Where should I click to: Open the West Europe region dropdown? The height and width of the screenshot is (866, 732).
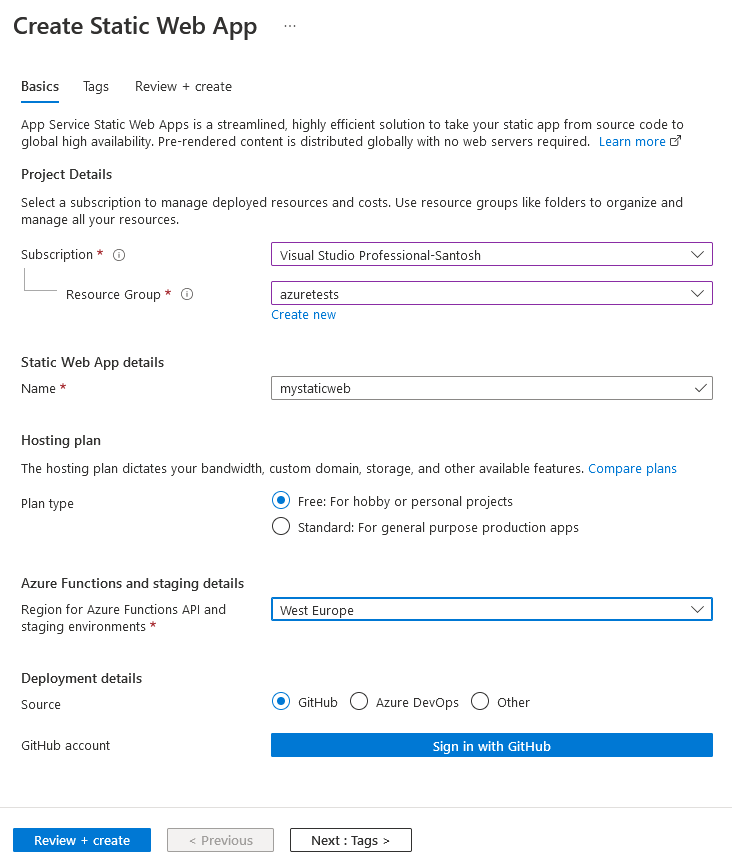491,610
